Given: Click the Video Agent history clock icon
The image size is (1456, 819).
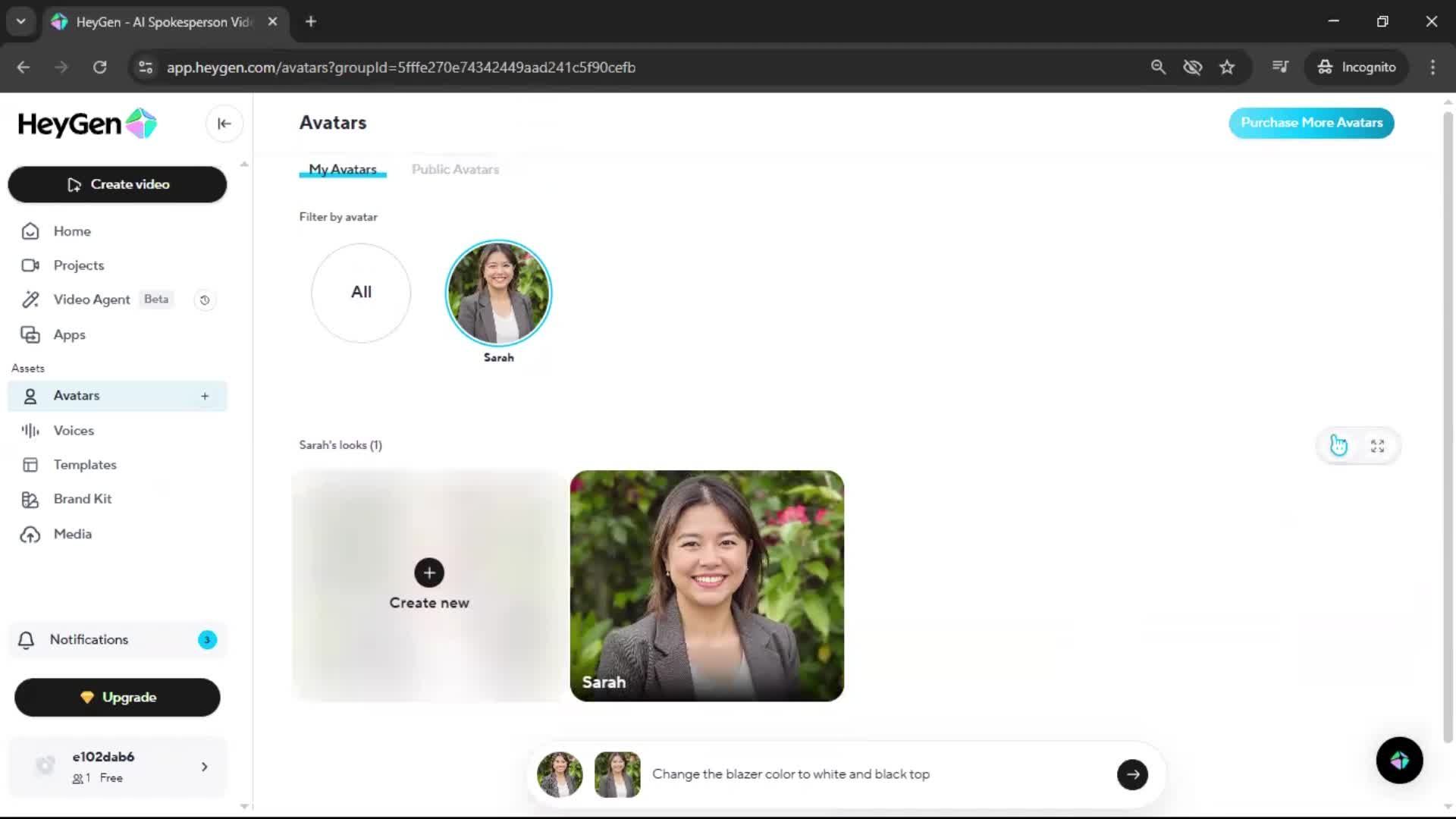Looking at the screenshot, I should click(205, 300).
